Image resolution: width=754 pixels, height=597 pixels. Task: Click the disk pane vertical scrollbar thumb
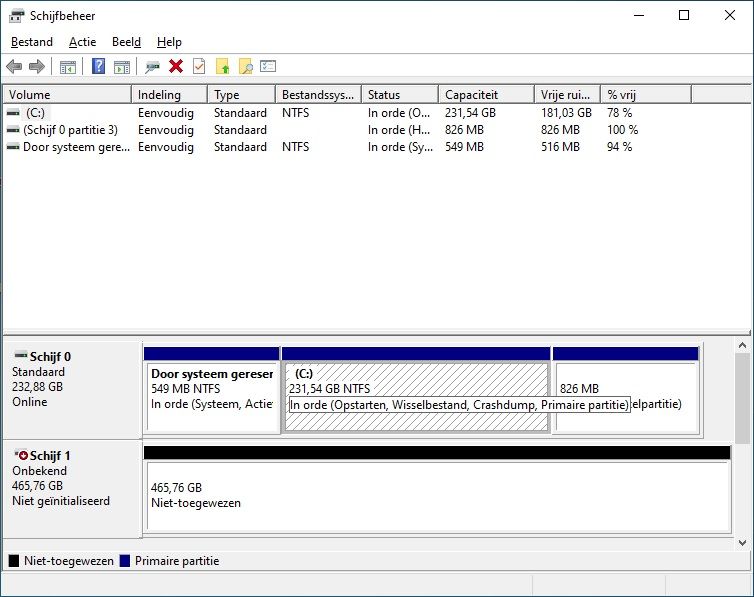pyautogui.click(x=742, y=398)
